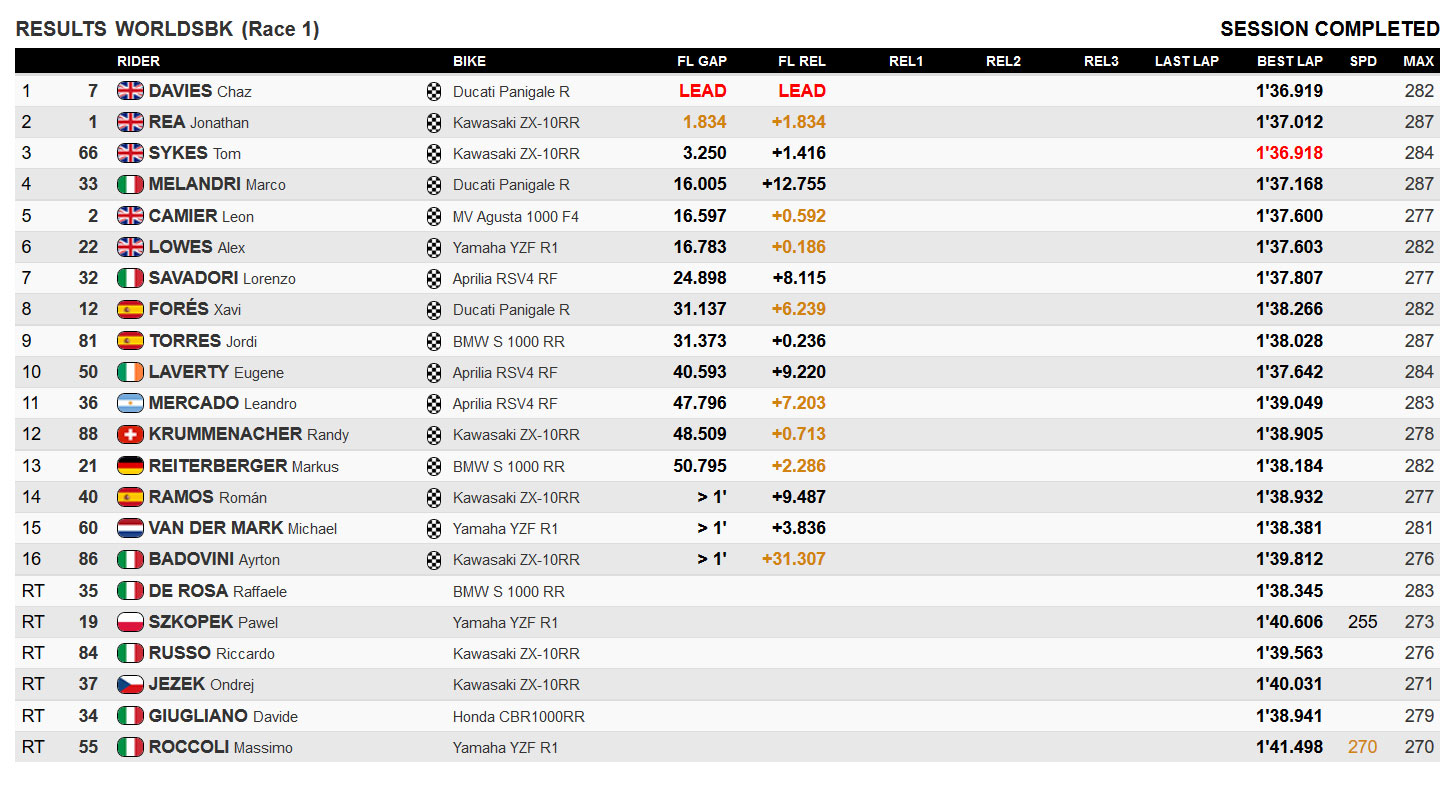The image size is (1450, 794).
Task: Click the checkered flag icon in Badovini's row
Action: click(x=434, y=559)
